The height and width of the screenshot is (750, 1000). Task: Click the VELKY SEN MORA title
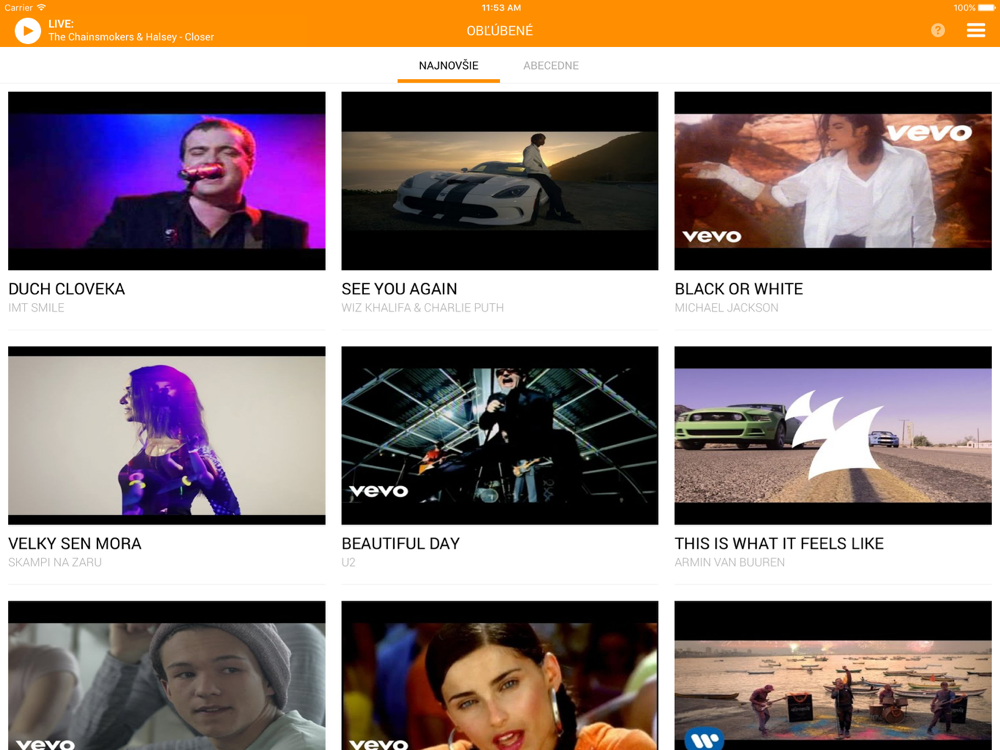point(75,543)
